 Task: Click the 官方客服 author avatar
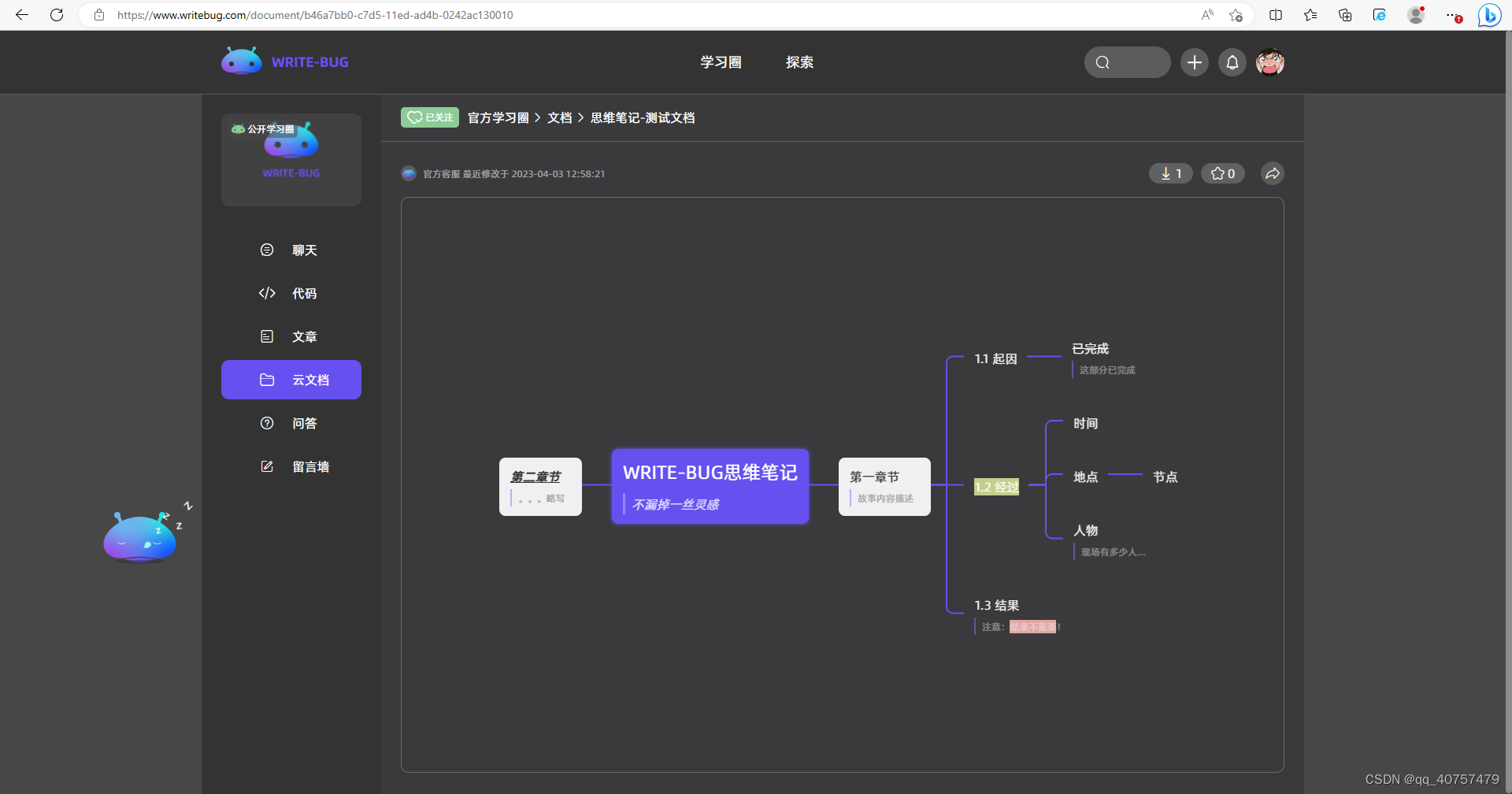409,173
